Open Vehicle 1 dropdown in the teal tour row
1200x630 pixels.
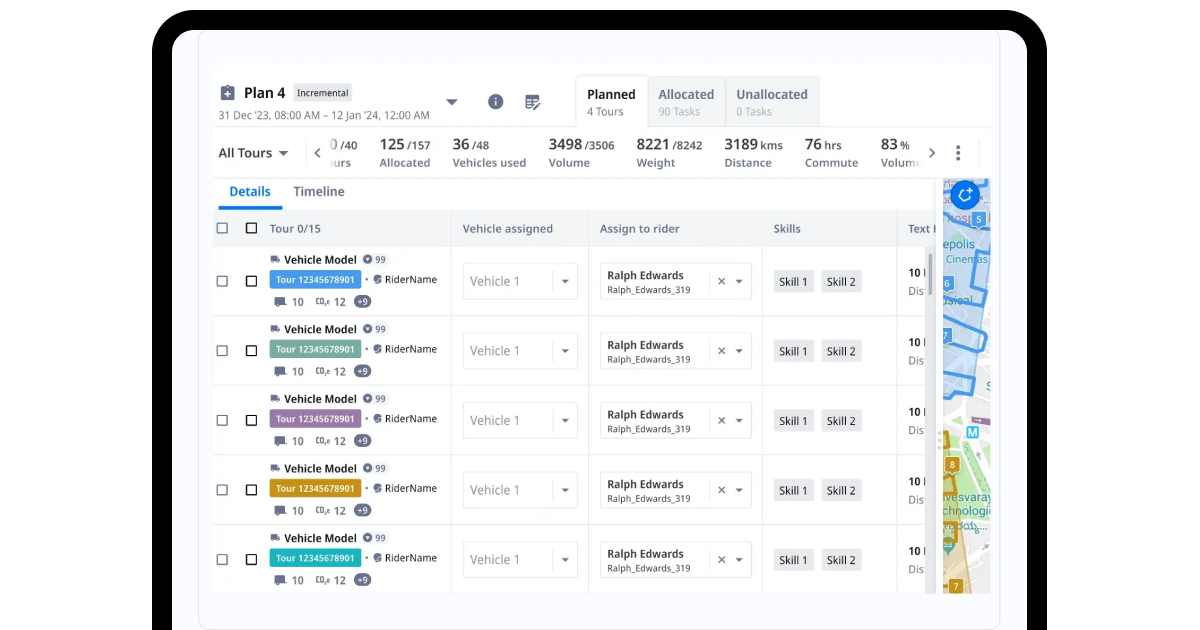(x=520, y=560)
